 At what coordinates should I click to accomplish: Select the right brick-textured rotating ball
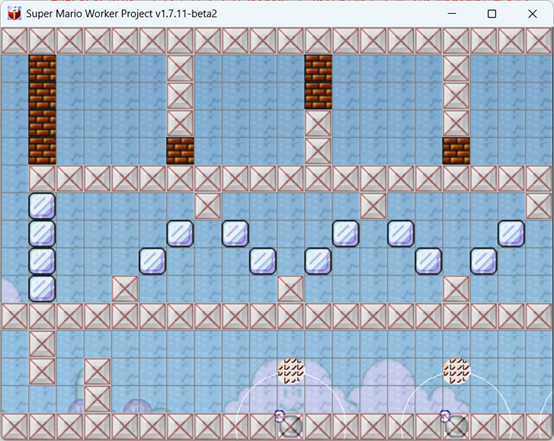click(457, 371)
